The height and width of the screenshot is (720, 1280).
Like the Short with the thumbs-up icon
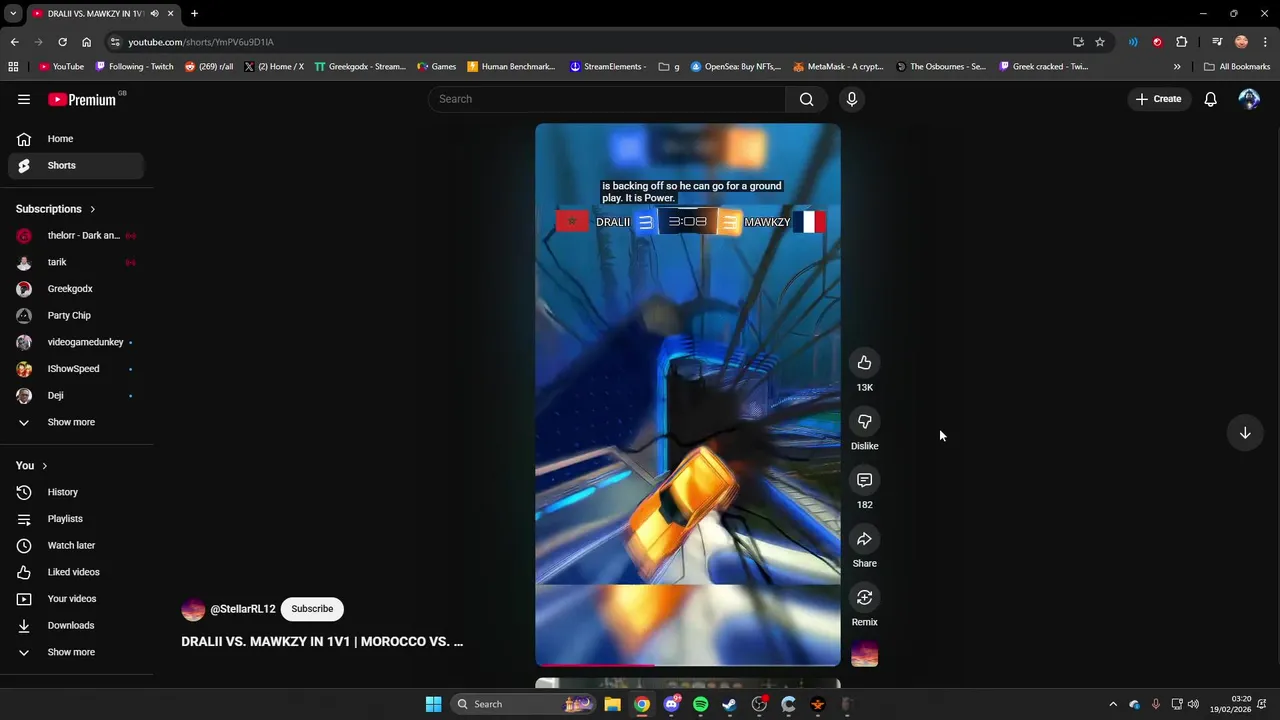864,363
